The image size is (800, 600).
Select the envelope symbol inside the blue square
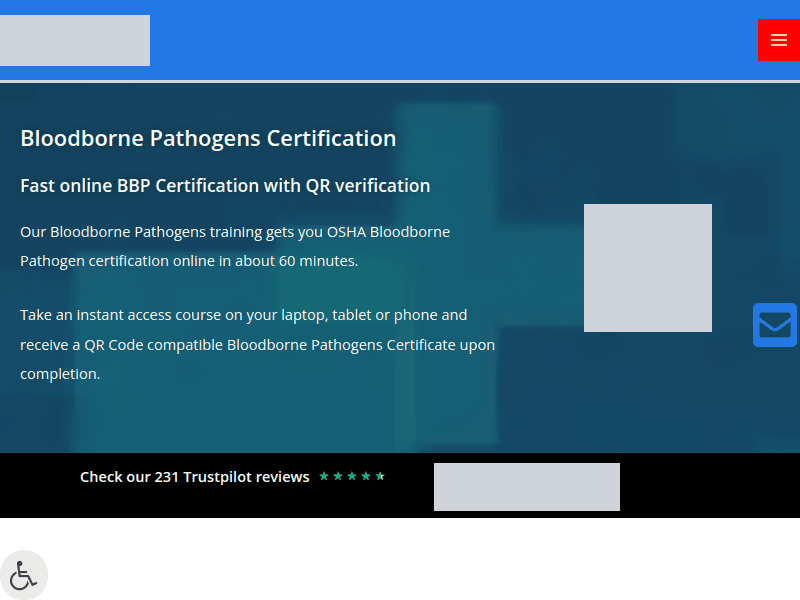coord(775,324)
